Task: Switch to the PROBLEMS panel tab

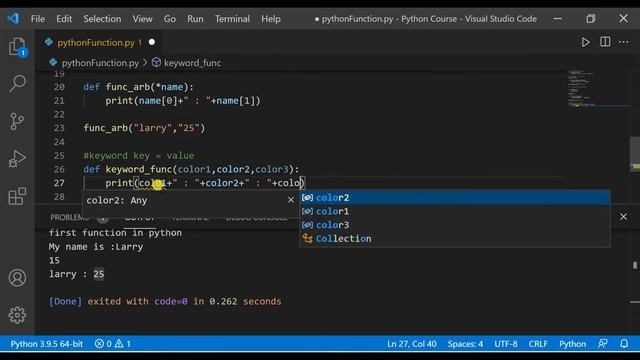Action: pyautogui.click(x=69, y=217)
